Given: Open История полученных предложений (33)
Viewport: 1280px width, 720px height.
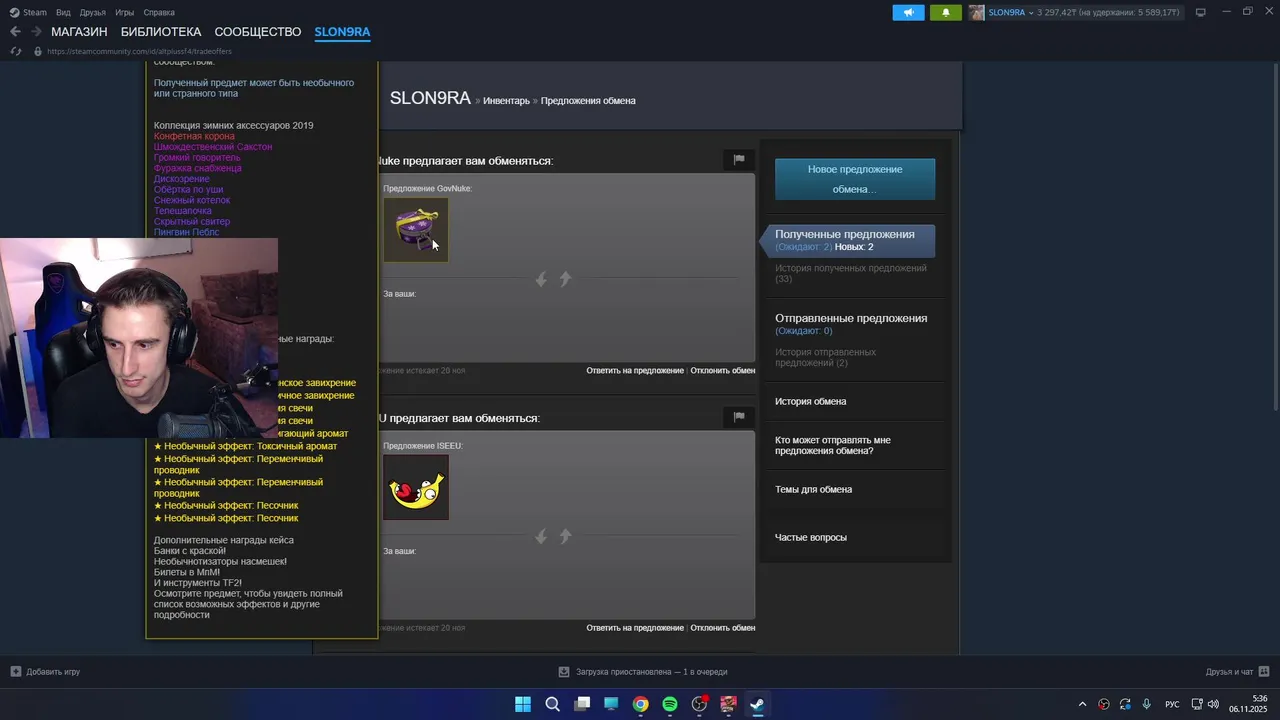Looking at the screenshot, I should point(851,273).
